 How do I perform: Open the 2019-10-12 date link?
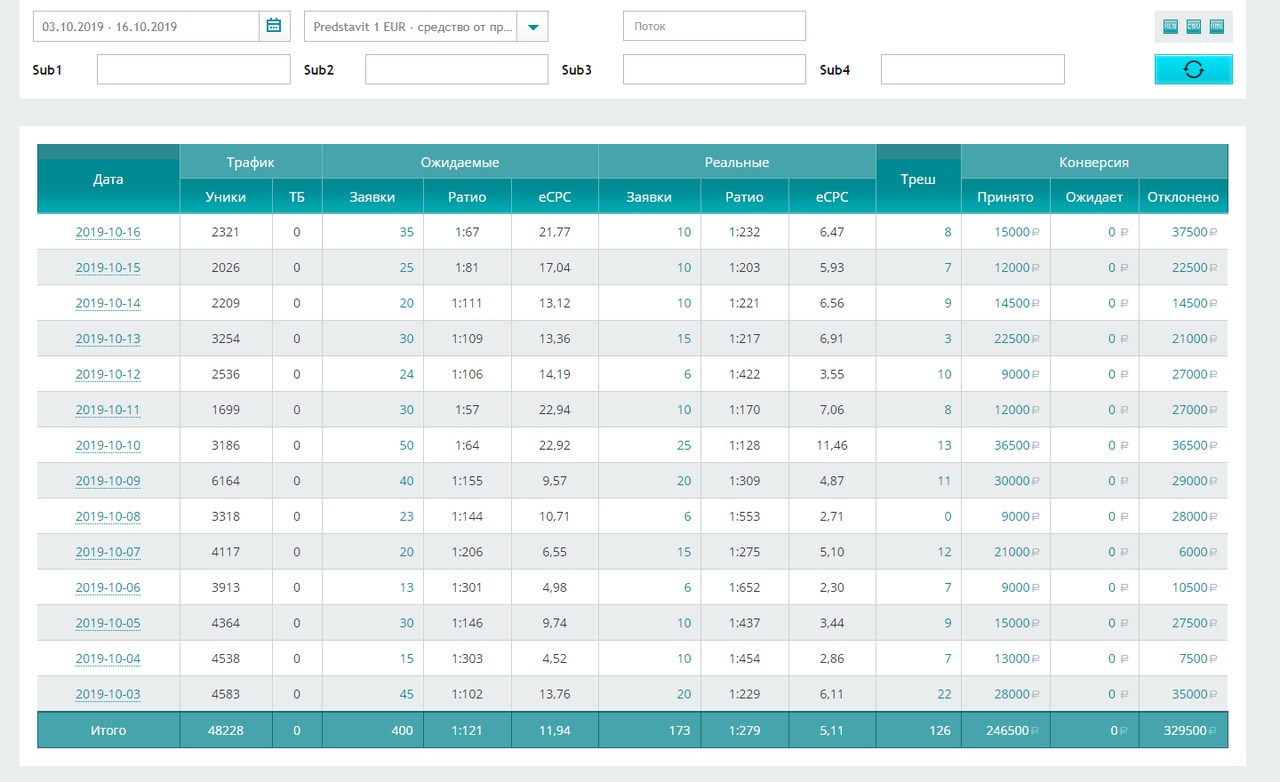(x=108, y=374)
